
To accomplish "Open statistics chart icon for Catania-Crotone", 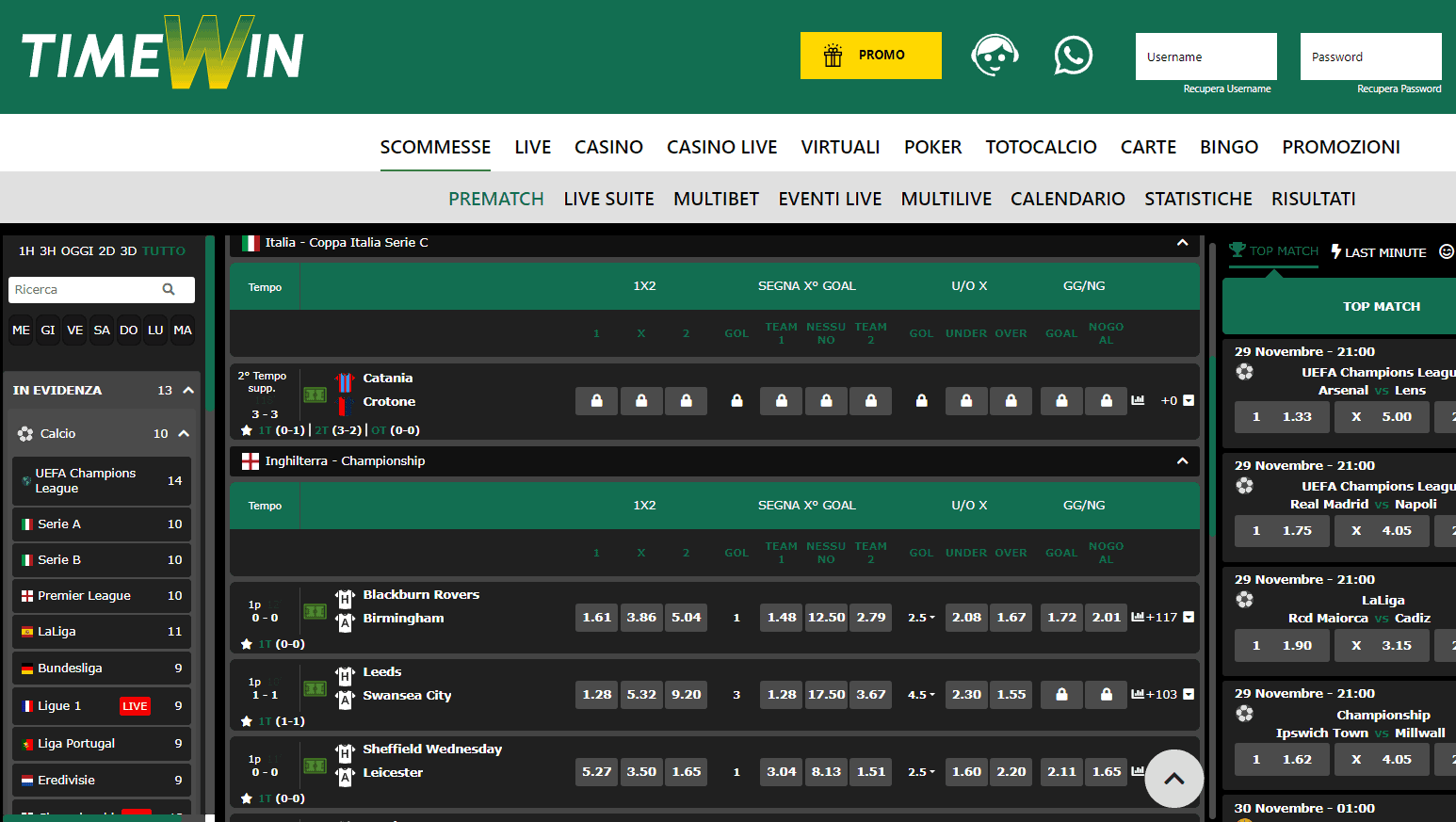I will [1138, 400].
